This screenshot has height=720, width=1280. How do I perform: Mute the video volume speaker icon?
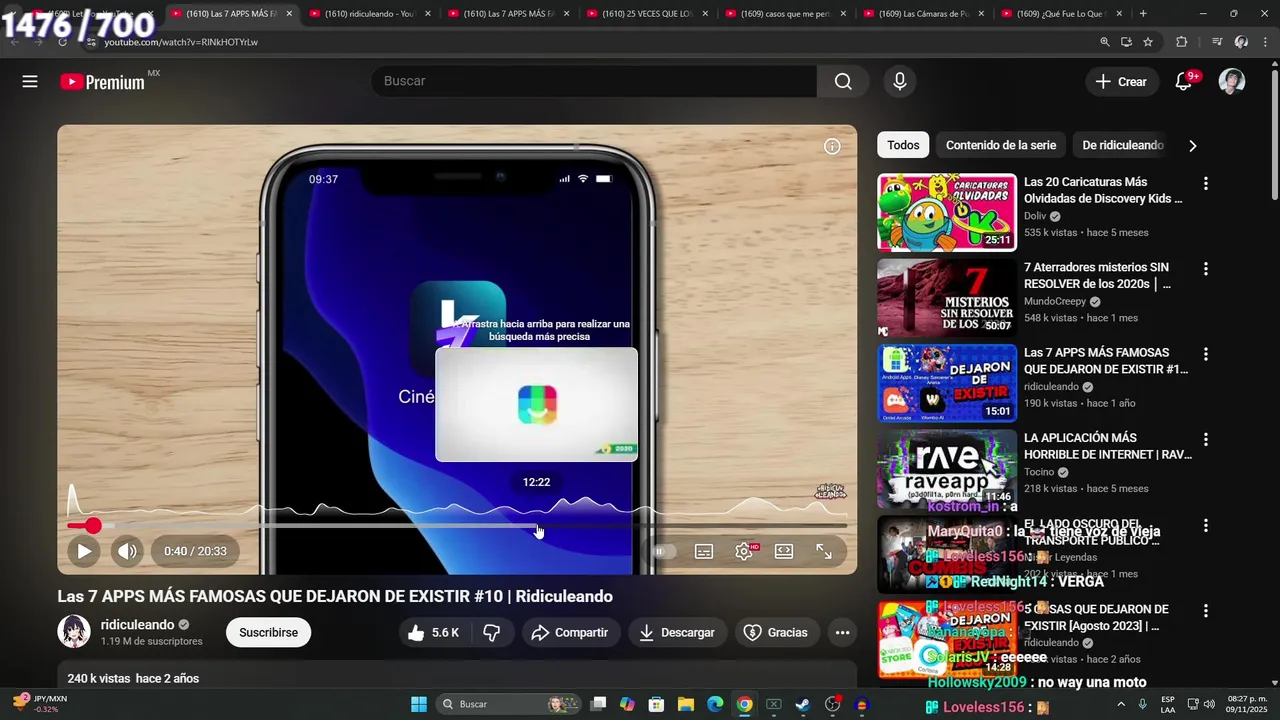pyautogui.click(x=127, y=551)
